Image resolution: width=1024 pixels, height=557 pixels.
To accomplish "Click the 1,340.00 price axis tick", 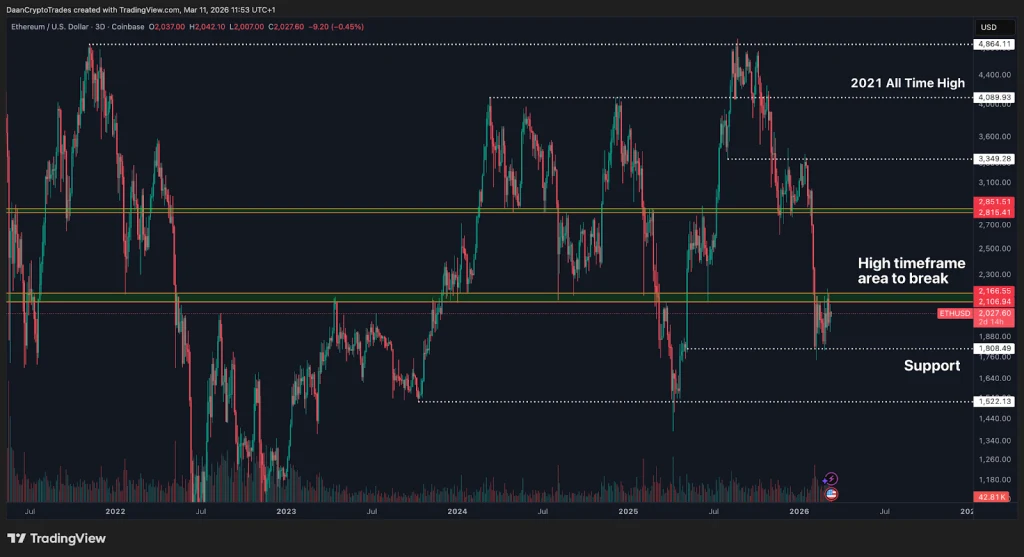I will [x=995, y=441].
